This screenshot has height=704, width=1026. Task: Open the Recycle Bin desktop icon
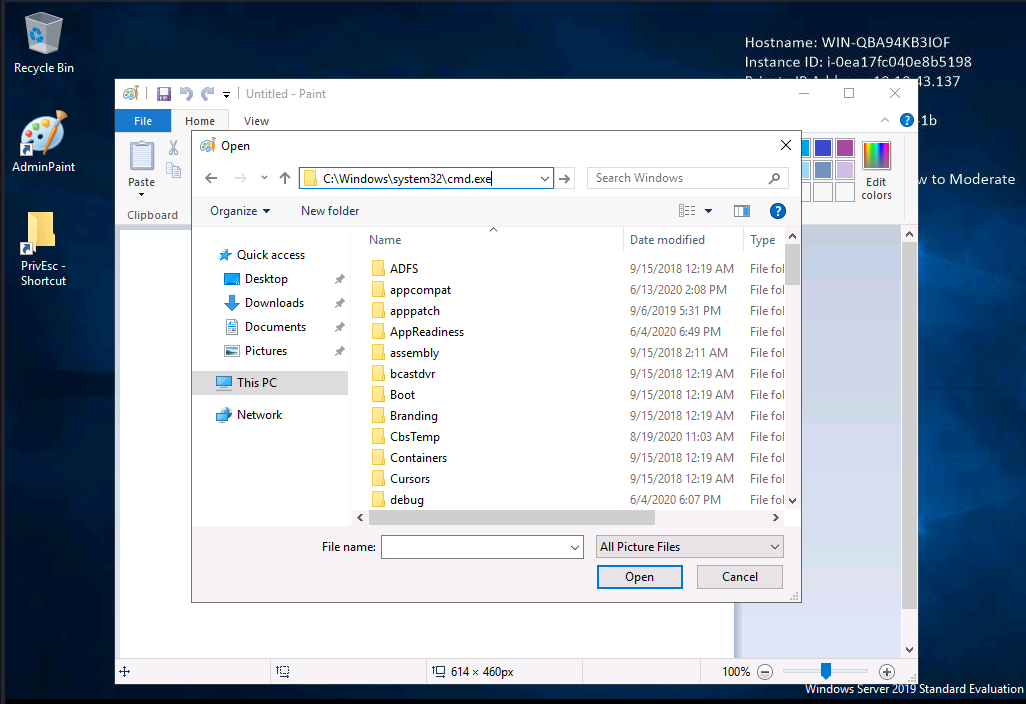pyautogui.click(x=43, y=44)
